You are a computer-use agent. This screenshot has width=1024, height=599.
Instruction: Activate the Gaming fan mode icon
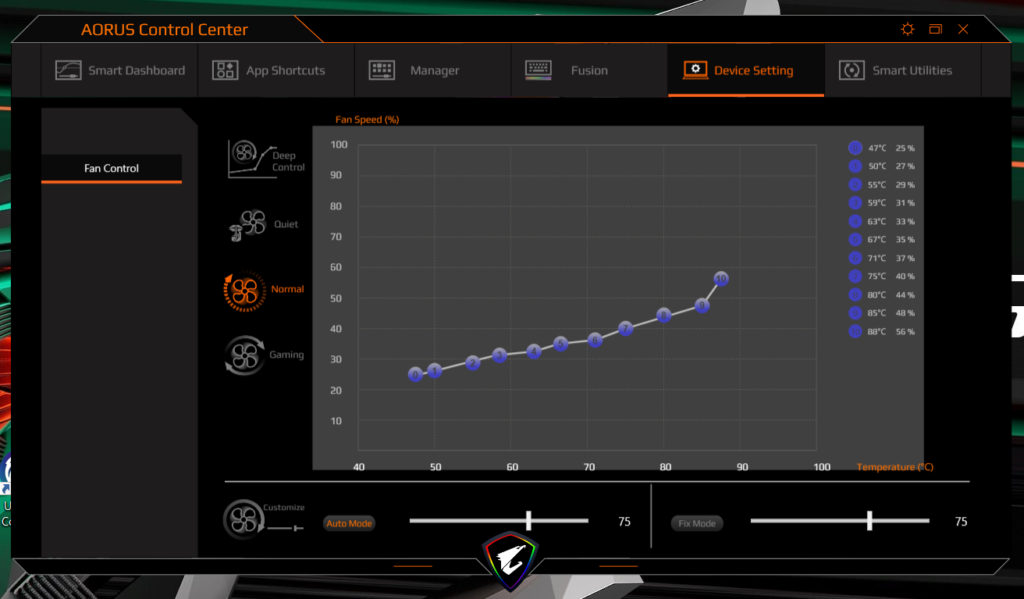tap(245, 355)
